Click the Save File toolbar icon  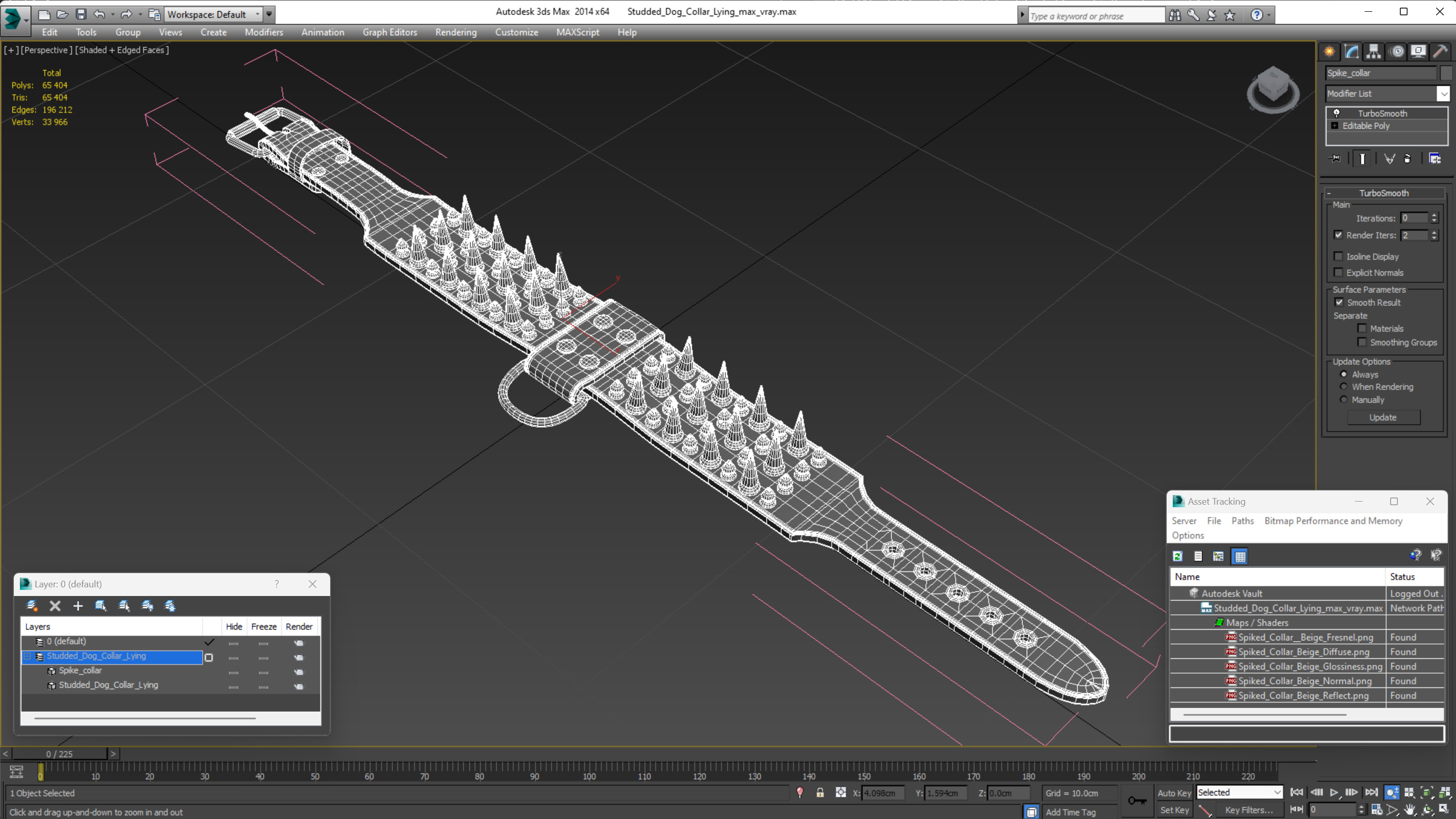tap(81, 14)
